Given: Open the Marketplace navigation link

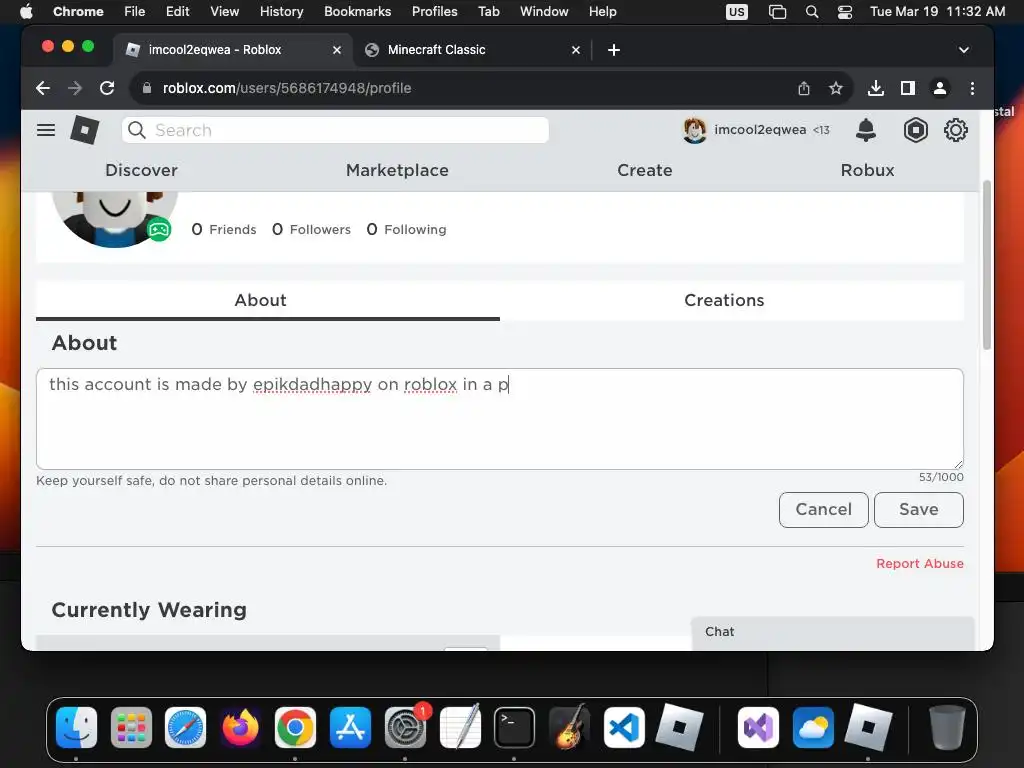Looking at the screenshot, I should (397, 170).
